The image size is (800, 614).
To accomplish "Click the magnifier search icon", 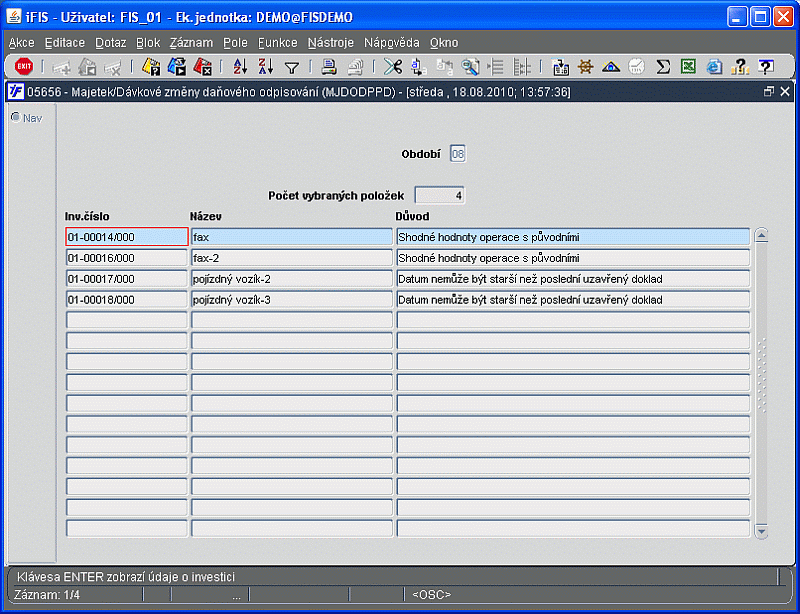I will point(470,66).
